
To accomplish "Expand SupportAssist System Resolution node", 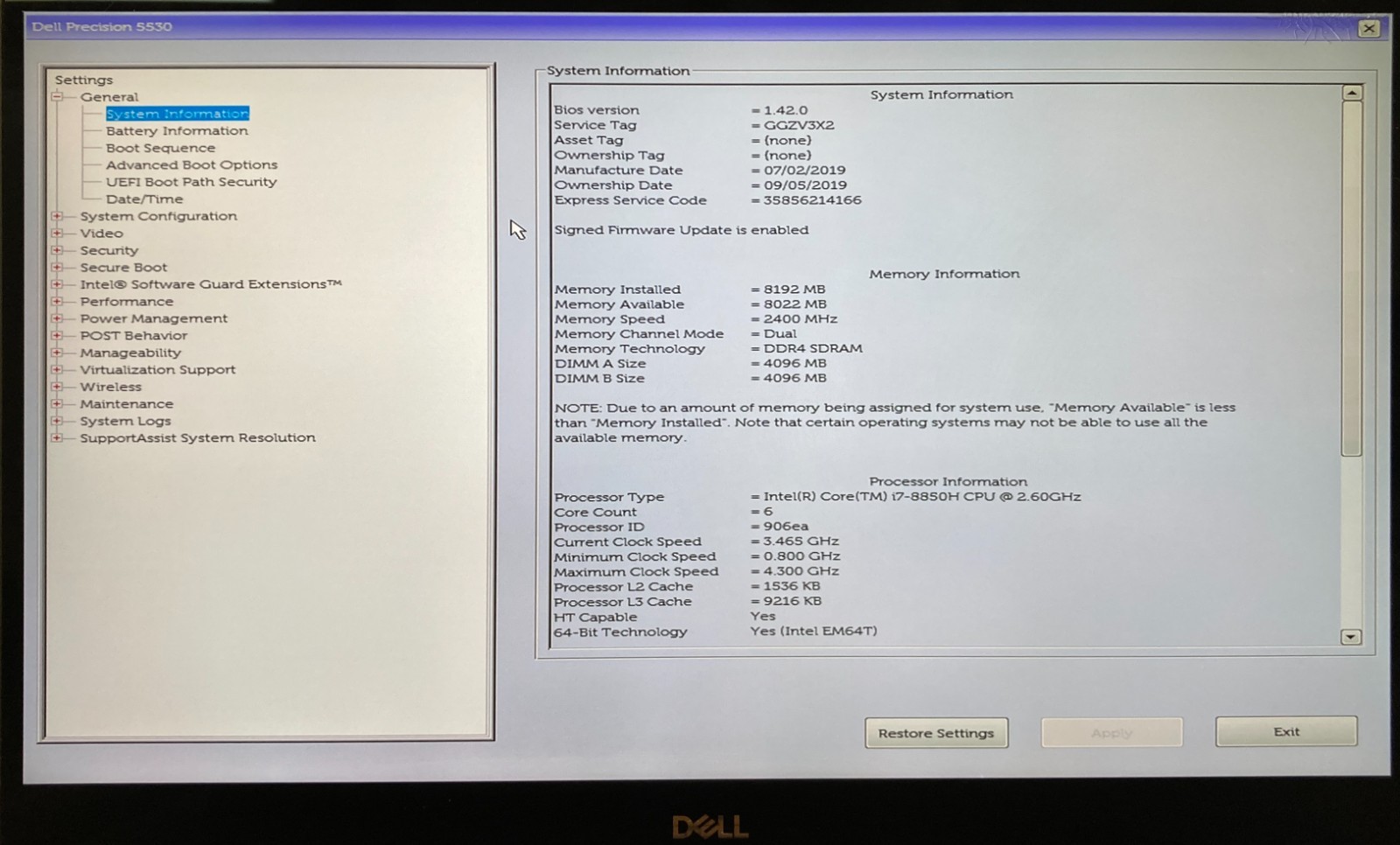I will [57, 438].
